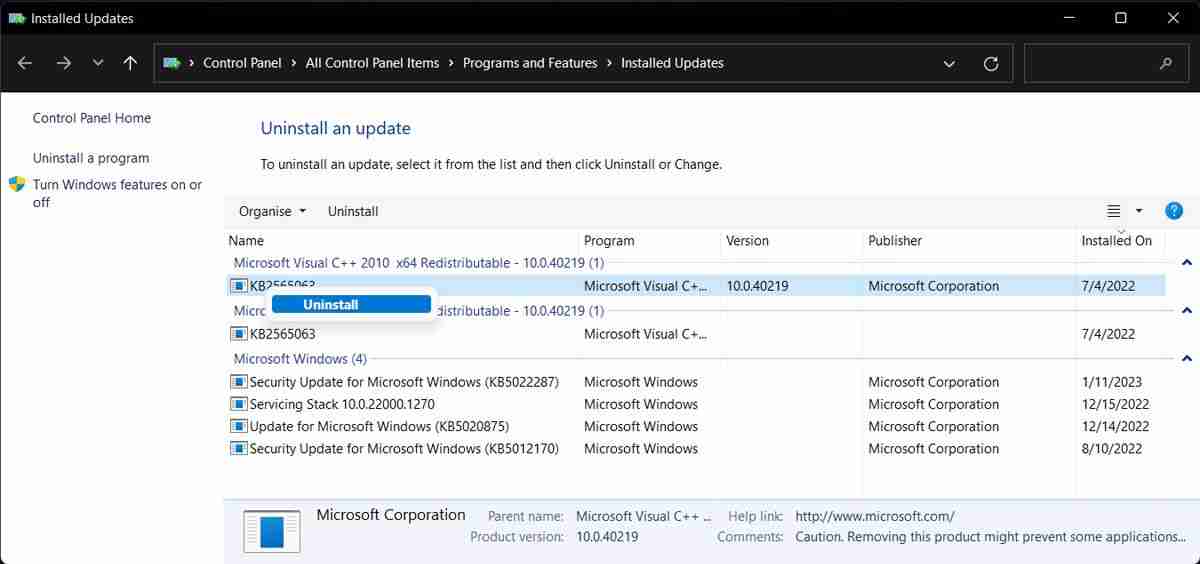
Task: Sort by the Installed On column
Action: tap(1116, 241)
